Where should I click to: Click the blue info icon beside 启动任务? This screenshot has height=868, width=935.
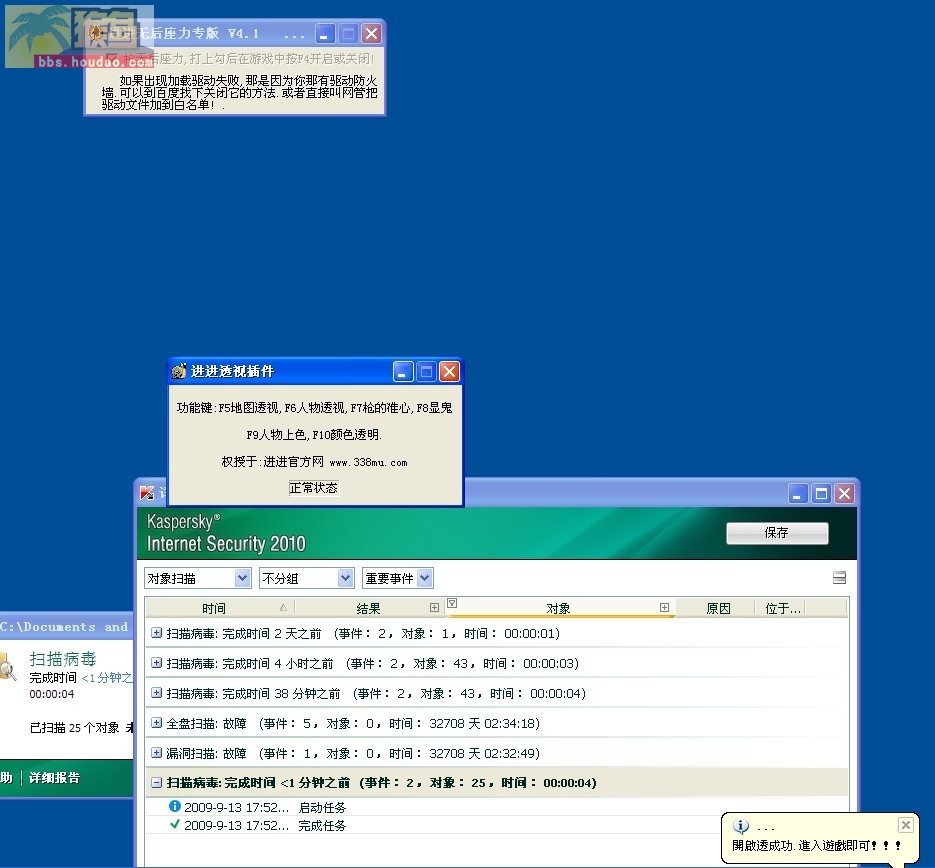(x=174, y=806)
